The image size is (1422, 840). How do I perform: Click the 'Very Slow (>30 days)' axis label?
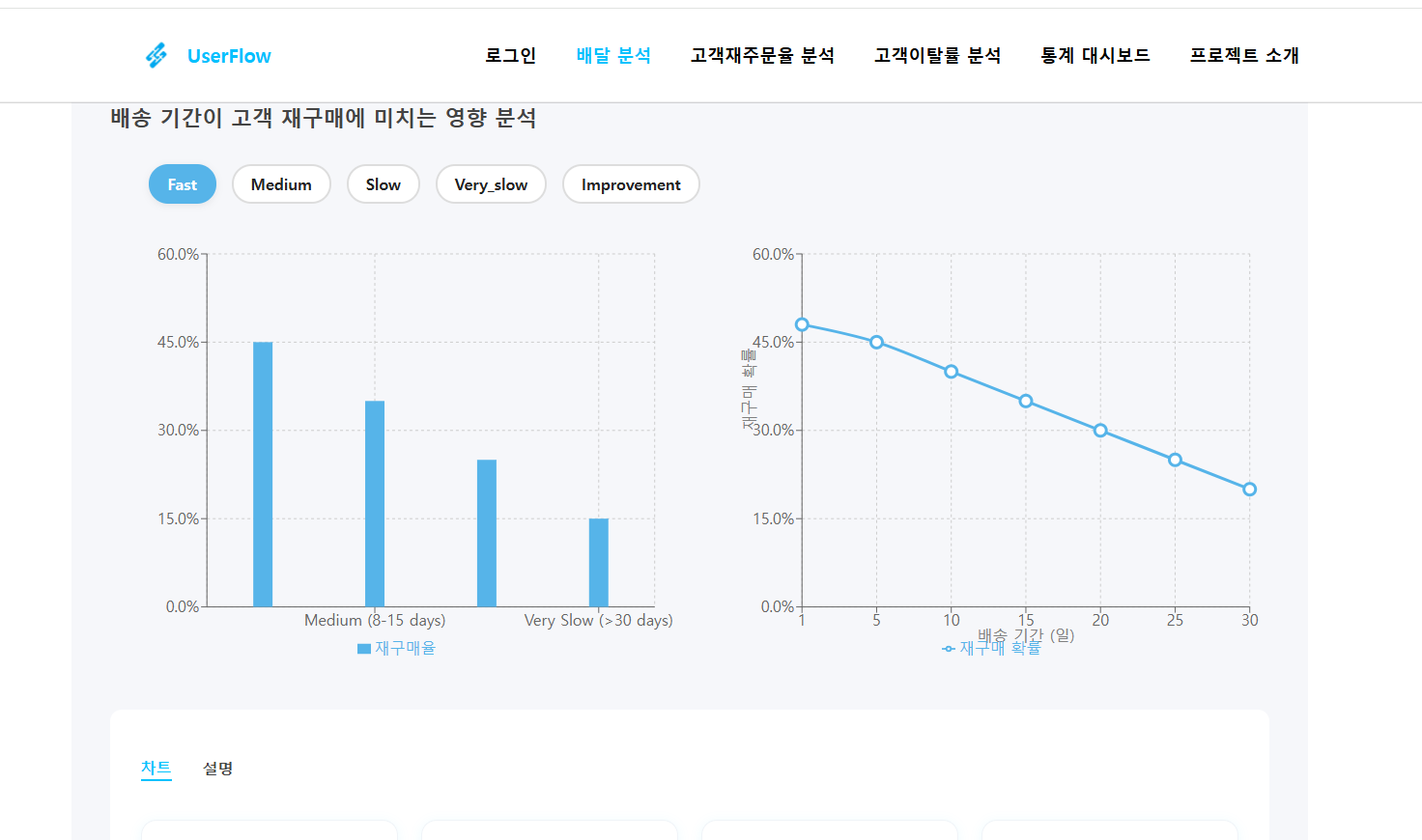click(599, 620)
